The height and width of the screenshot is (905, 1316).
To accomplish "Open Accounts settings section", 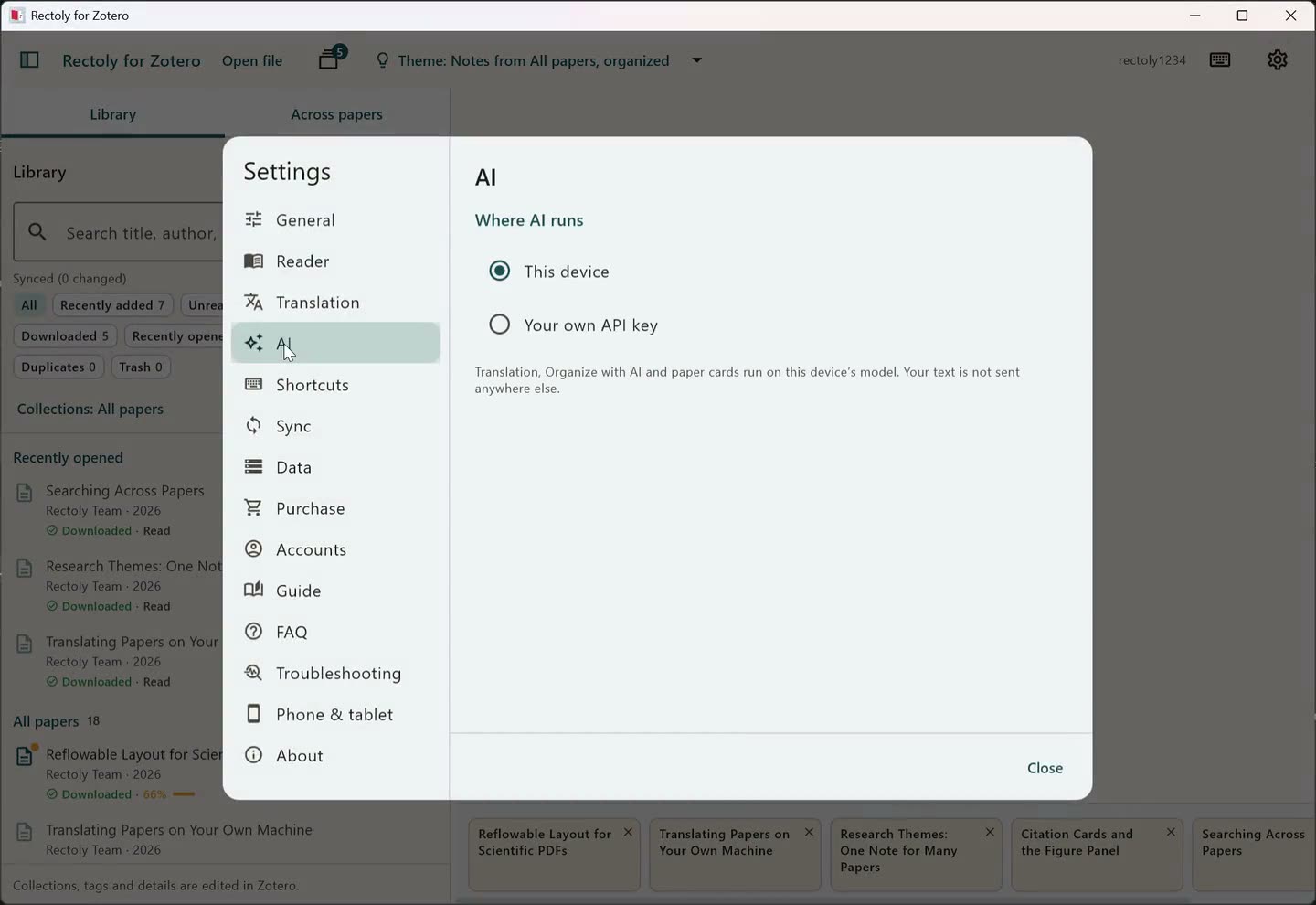I will [x=335, y=549].
